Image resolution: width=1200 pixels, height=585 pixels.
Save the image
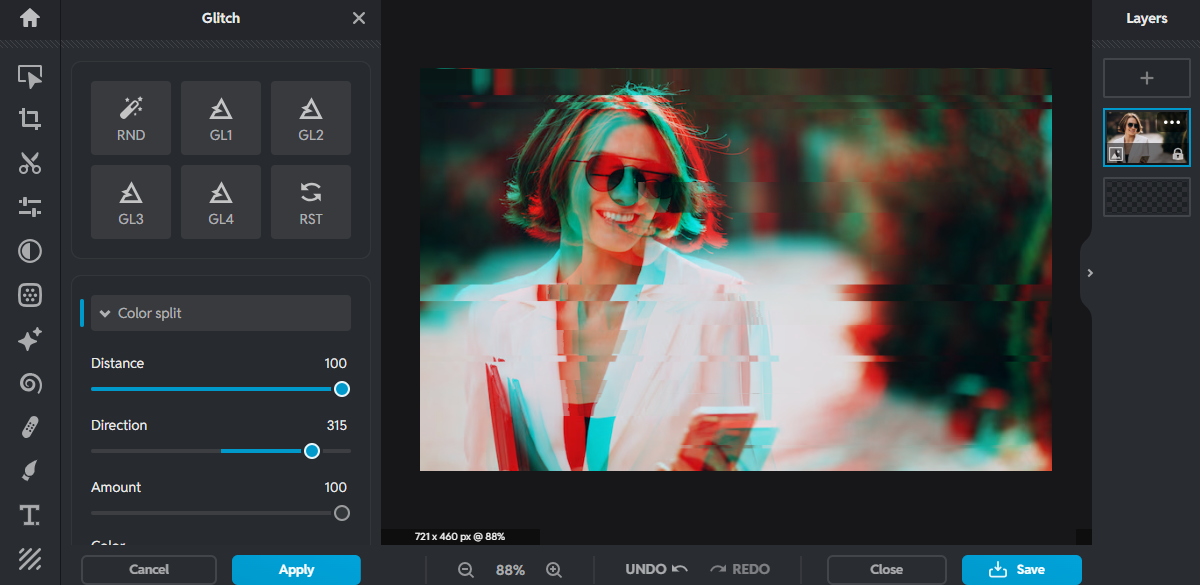click(x=1021, y=569)
